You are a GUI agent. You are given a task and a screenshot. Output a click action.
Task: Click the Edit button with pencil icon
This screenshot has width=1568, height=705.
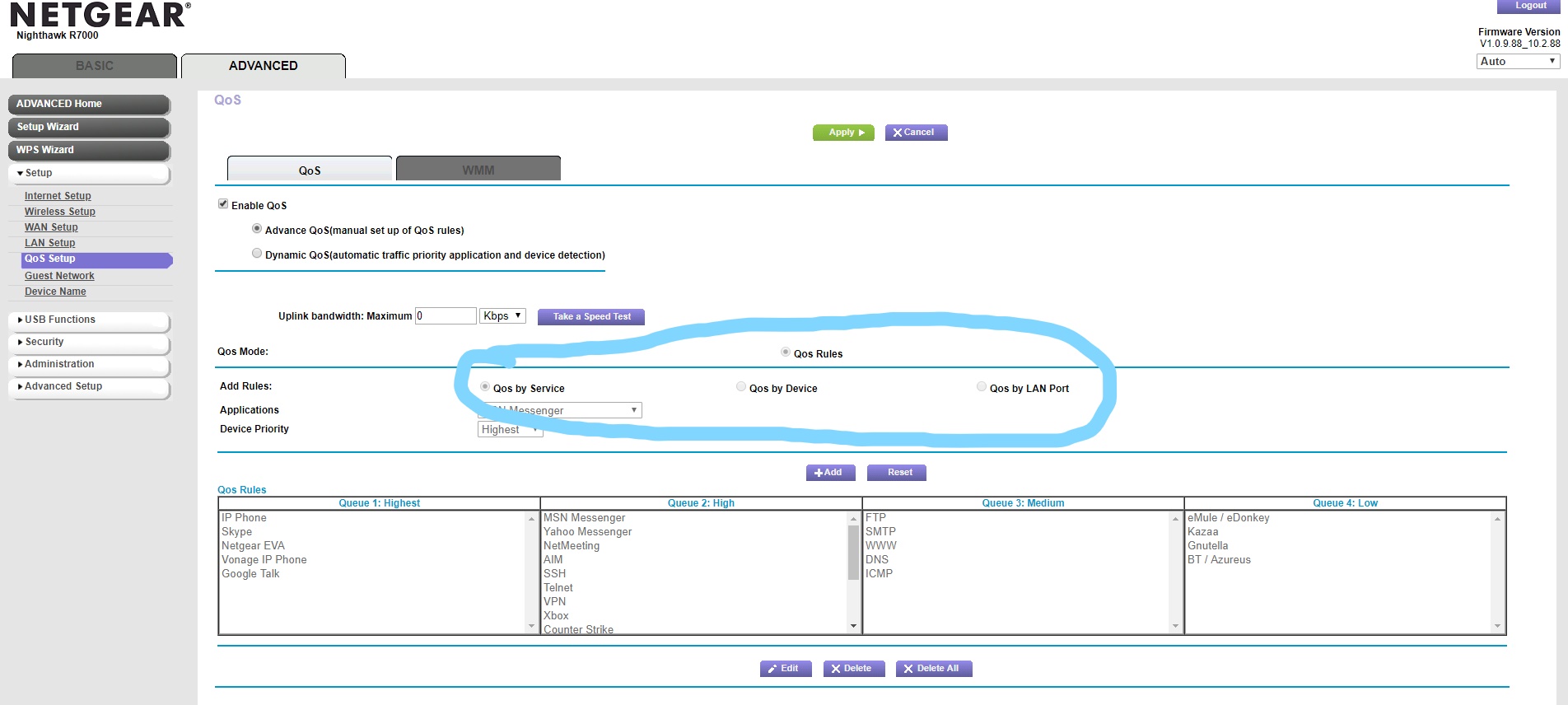[x=785, y=669]
